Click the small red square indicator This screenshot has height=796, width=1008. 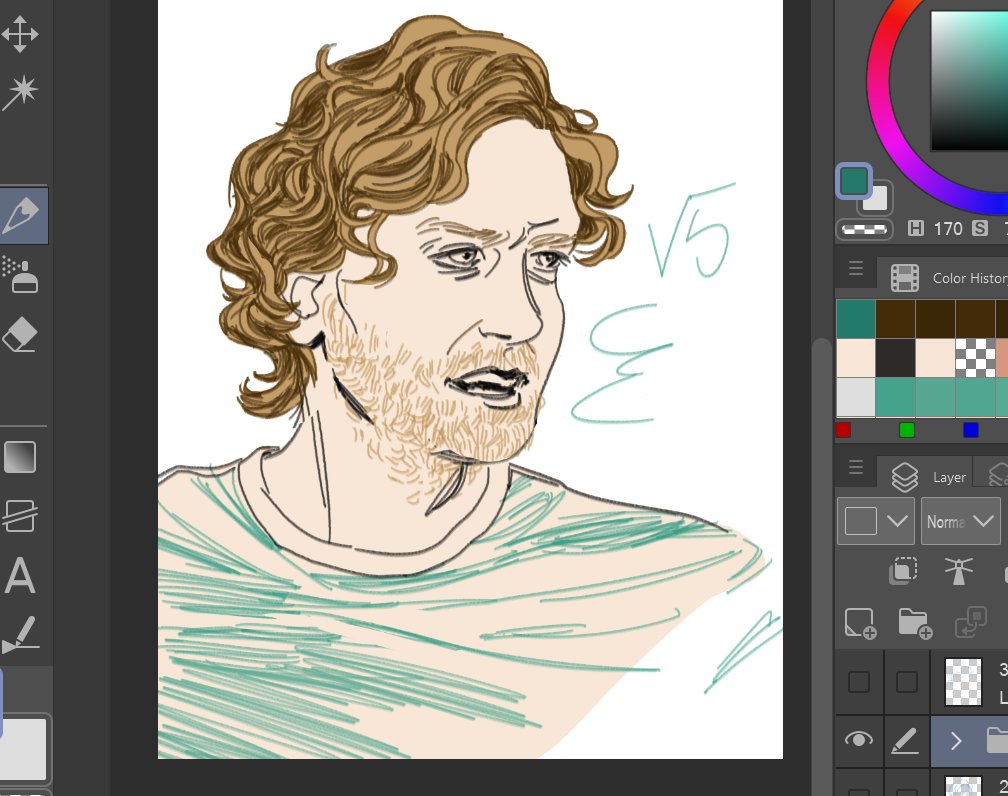coord(843,430)
